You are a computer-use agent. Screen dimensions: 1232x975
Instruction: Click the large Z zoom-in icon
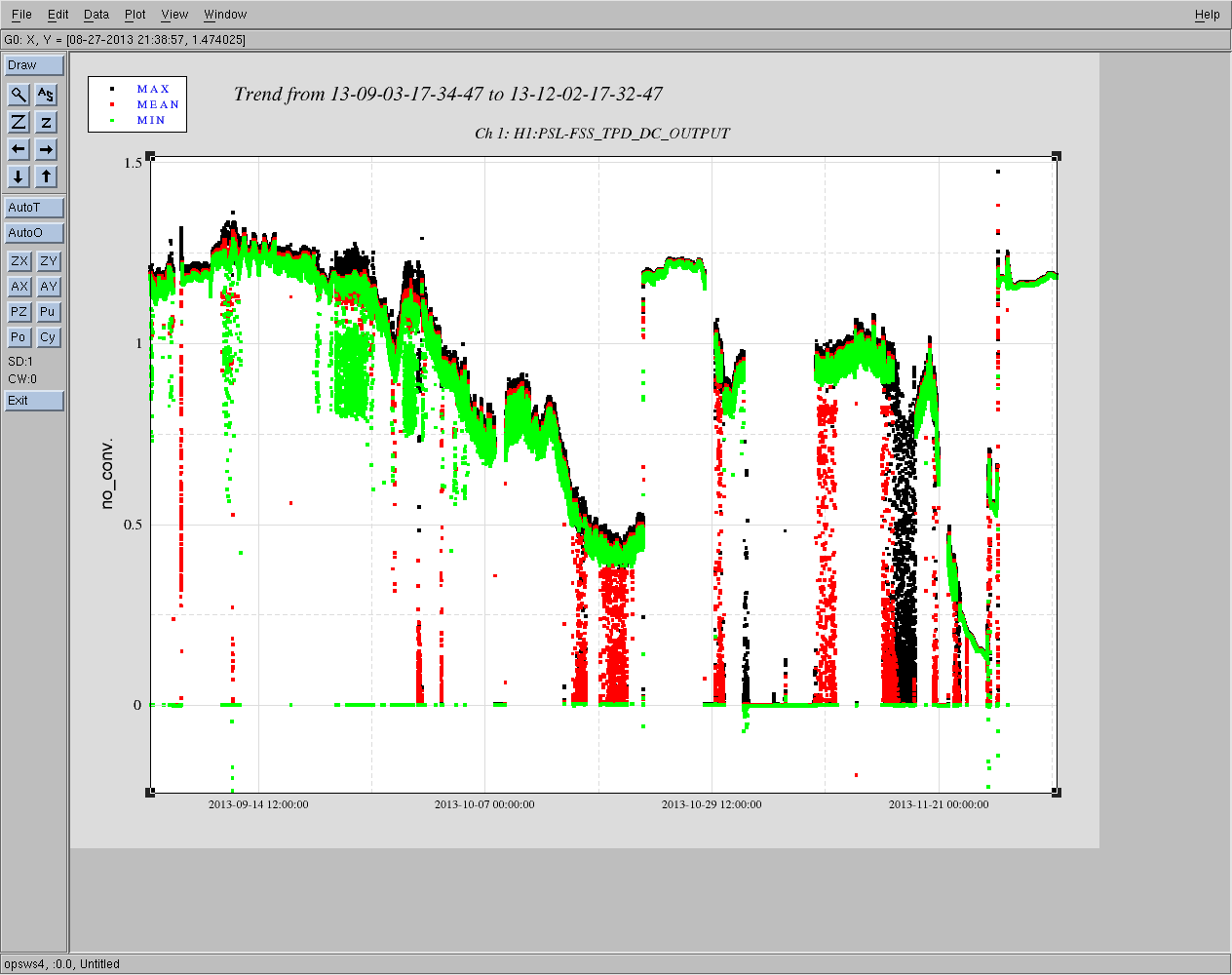pos(19,122)
